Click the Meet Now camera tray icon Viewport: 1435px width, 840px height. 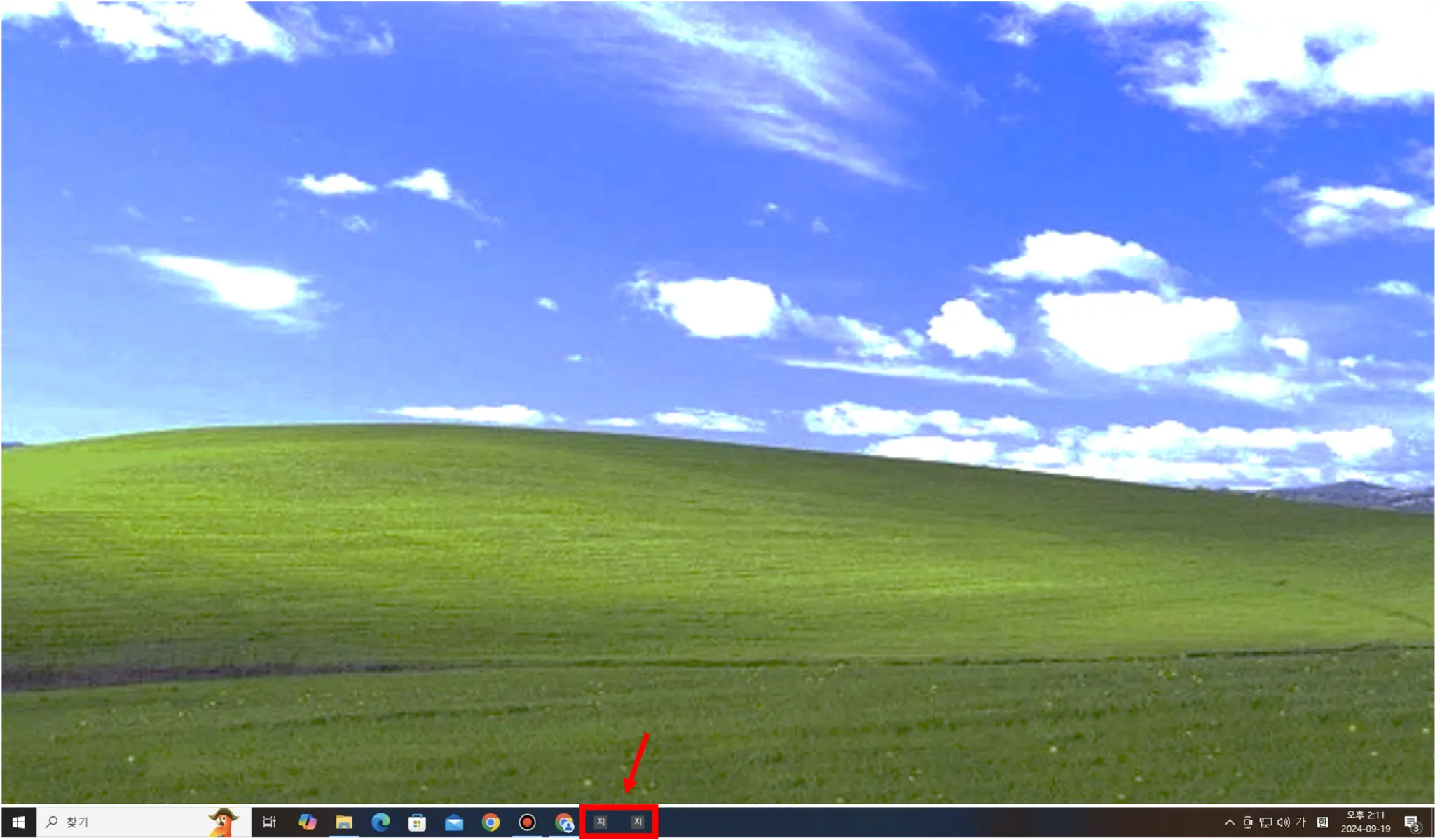[x=1247, y=822]
